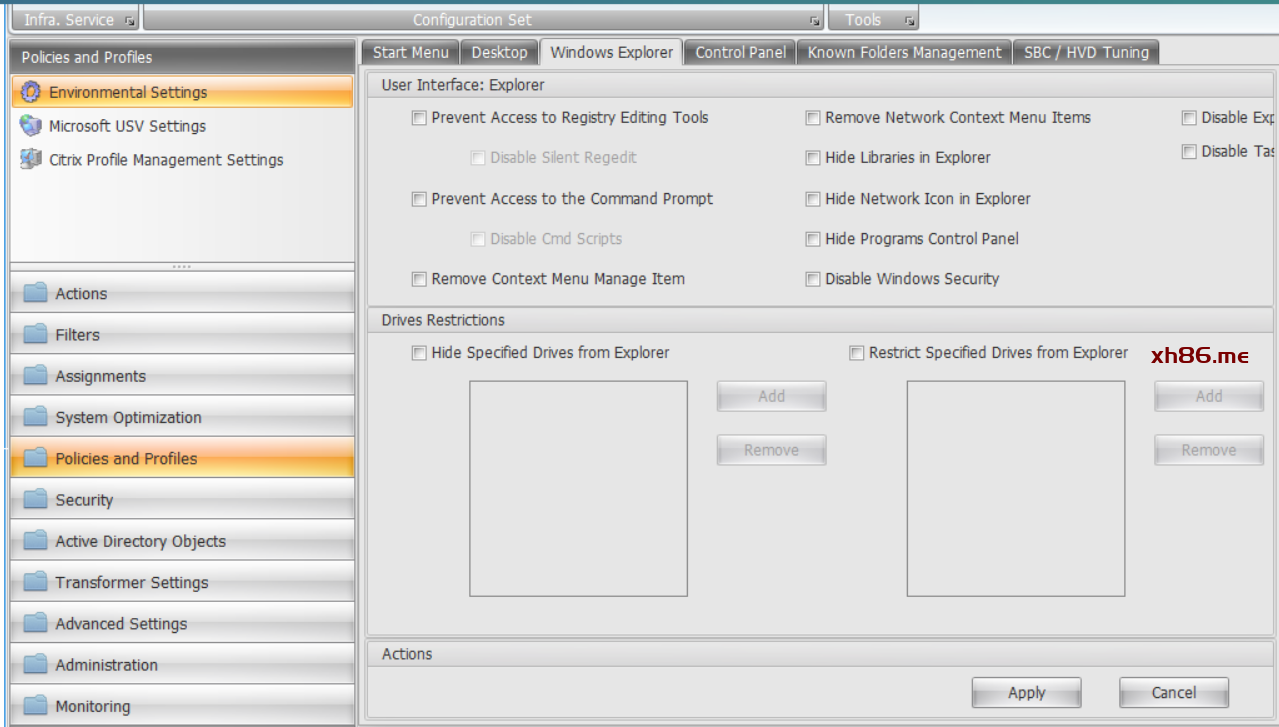Expand the Tools ribbon group launcher
Viewport: 1279px width, 727px height.
click(x=909, y=21)
